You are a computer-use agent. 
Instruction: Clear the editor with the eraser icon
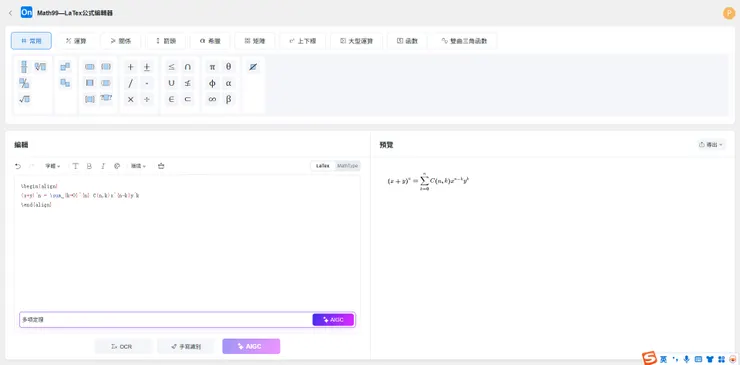pos(161,166)
